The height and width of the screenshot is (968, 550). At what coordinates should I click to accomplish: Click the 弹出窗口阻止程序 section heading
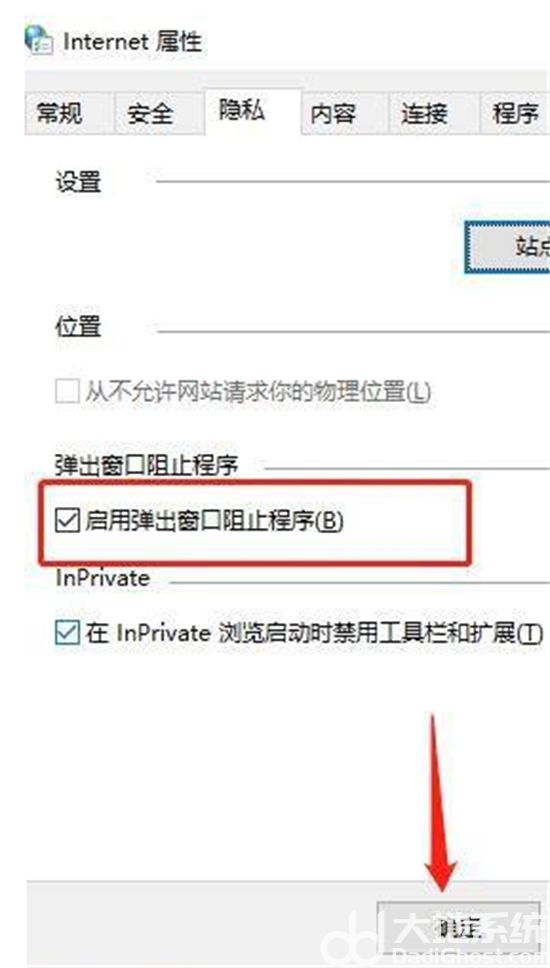tap(147, 466)
